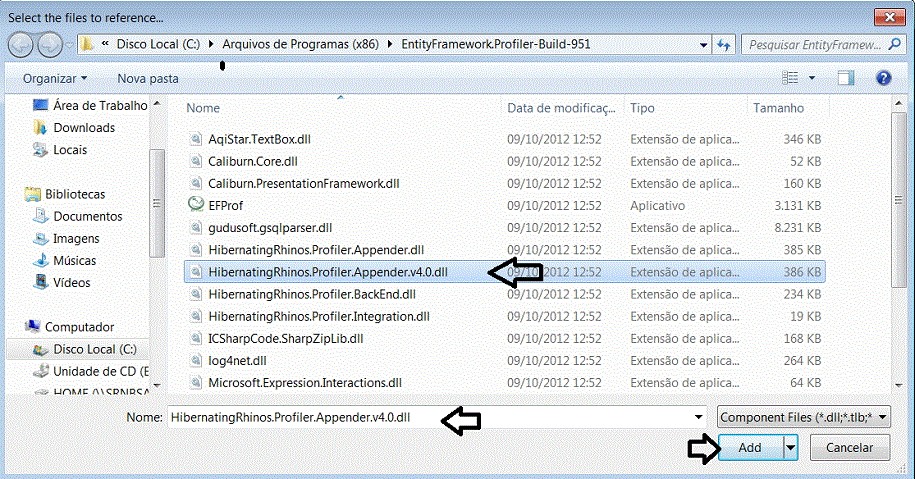Sort by Data de modificação column header
Screen dimensions: 915x479
point(561,108)
